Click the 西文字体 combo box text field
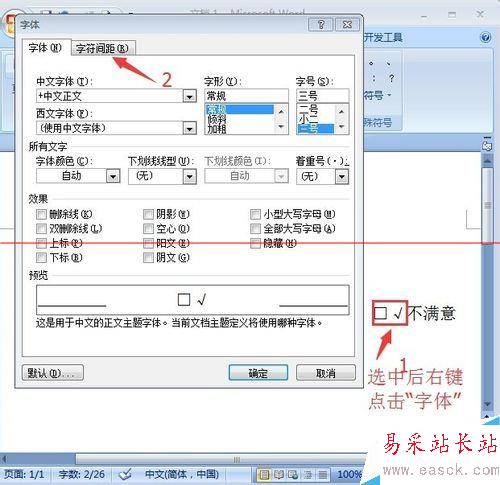This screenshot has width=500, height=485. pyautogui.click(x=110, y=128)
